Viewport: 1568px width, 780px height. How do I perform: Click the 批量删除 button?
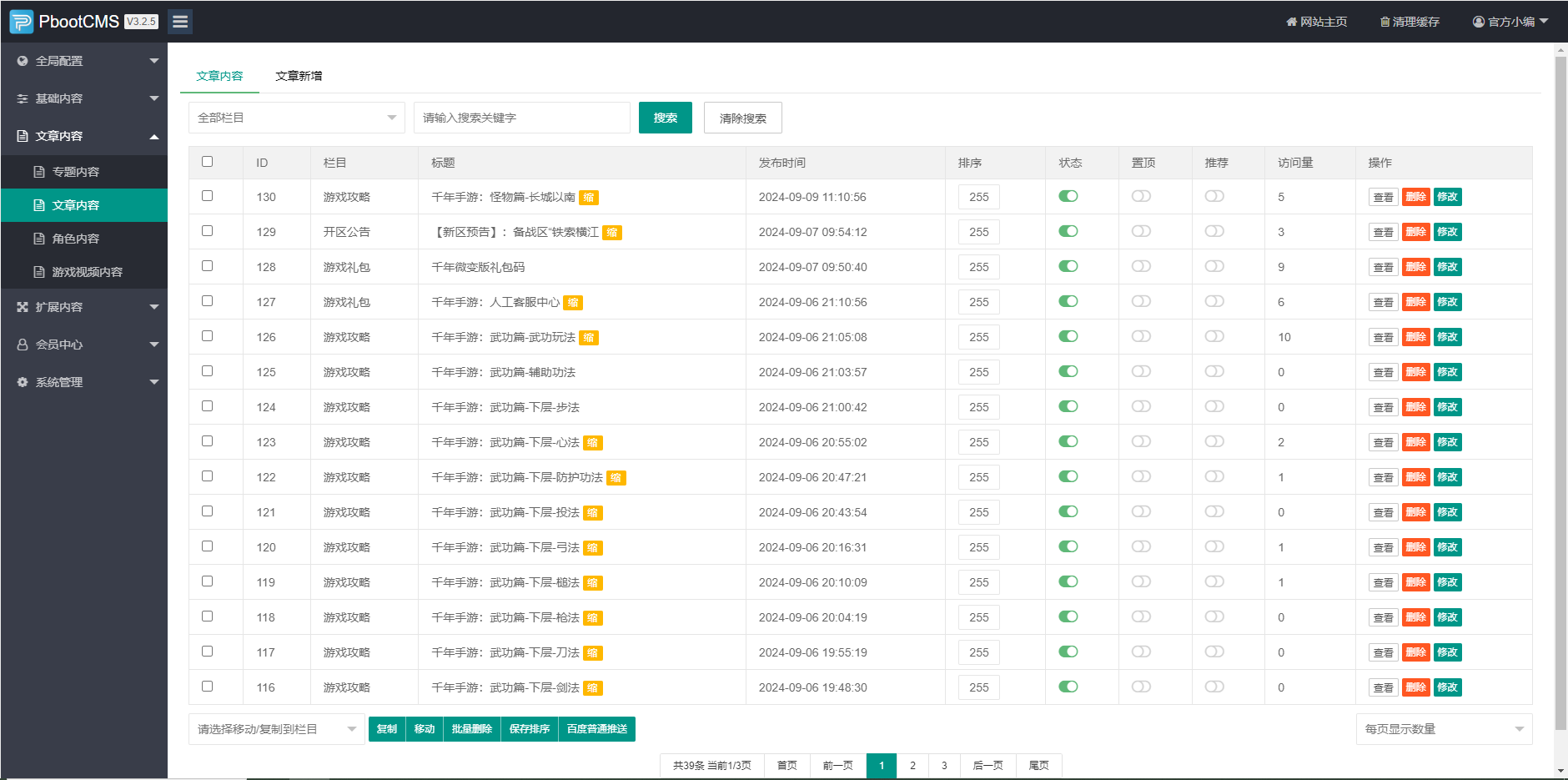[x=472, y=729]
